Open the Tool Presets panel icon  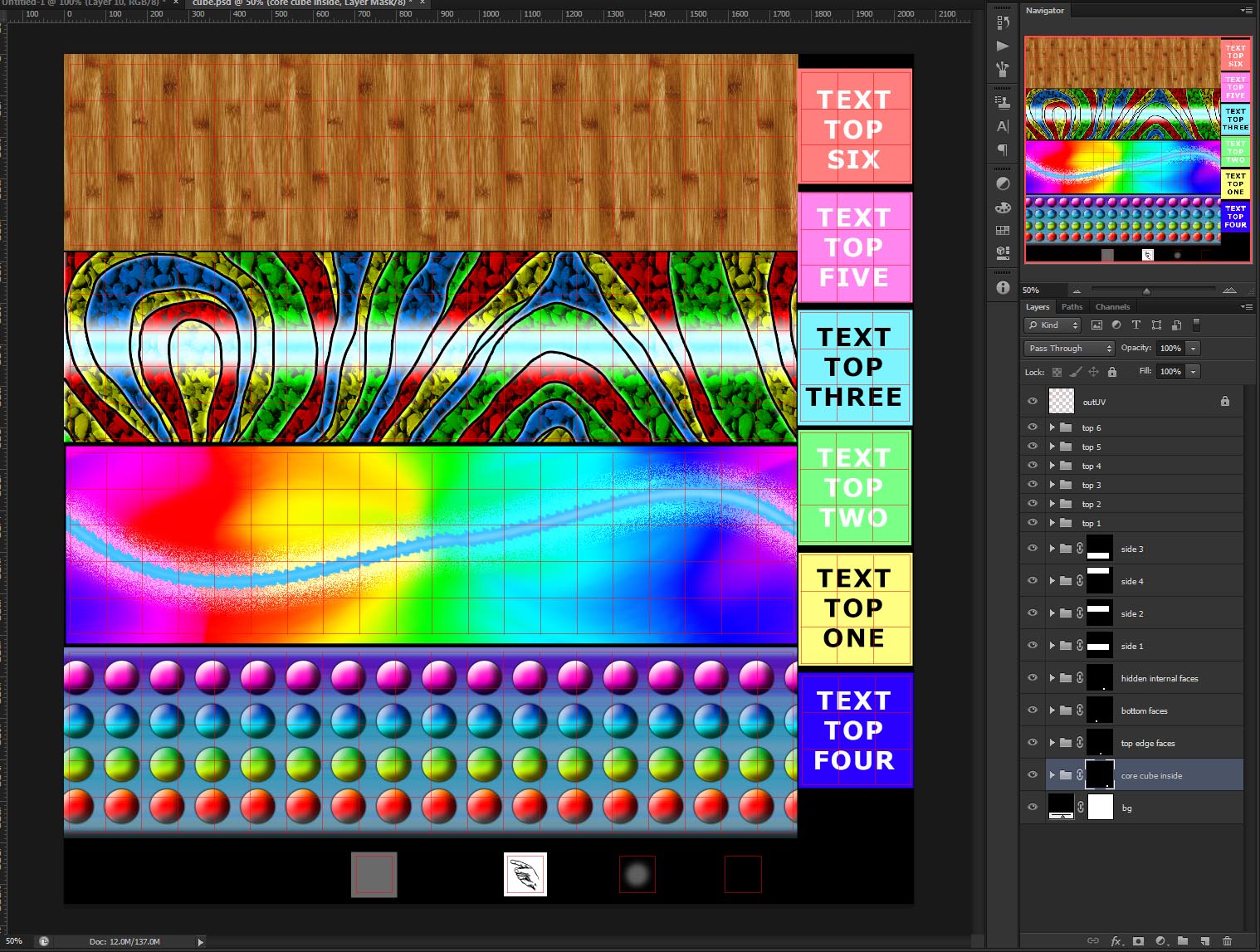(x=1003, y=69)
